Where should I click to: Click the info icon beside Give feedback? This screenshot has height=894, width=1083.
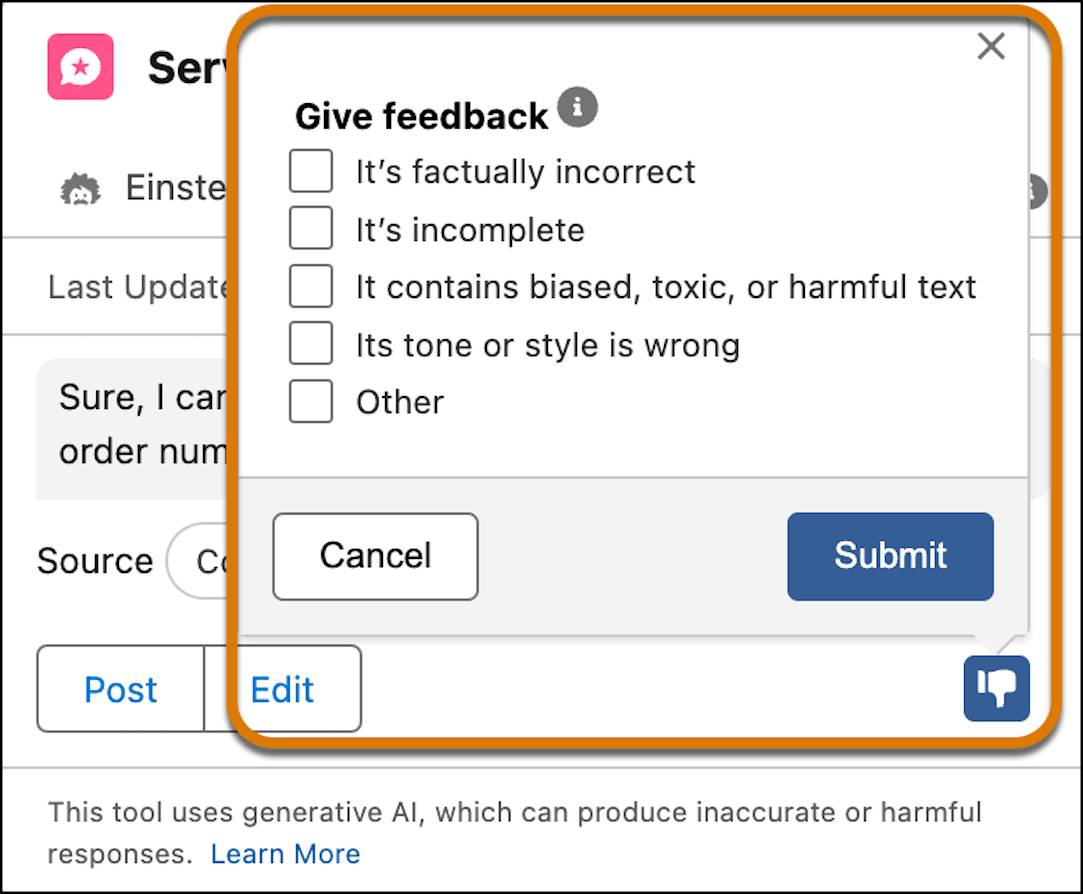tap(577, 107)
